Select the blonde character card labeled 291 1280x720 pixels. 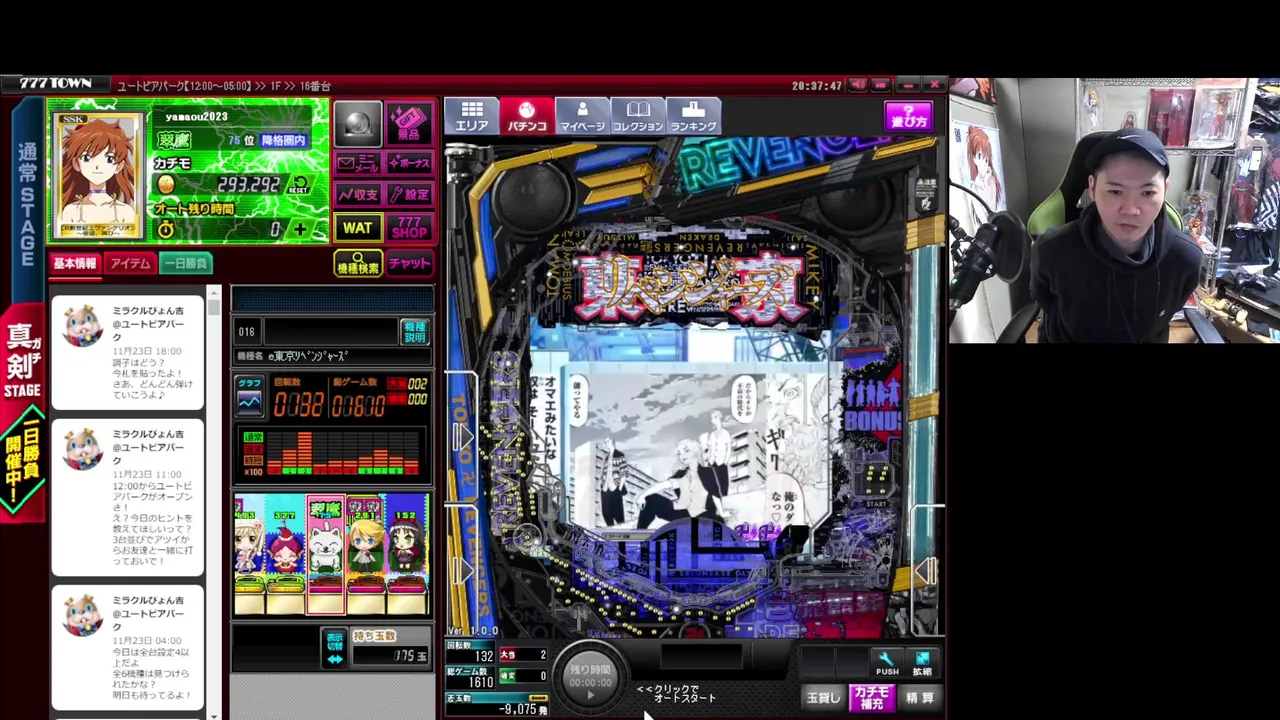pyautogui.click(x=366, y=553)
